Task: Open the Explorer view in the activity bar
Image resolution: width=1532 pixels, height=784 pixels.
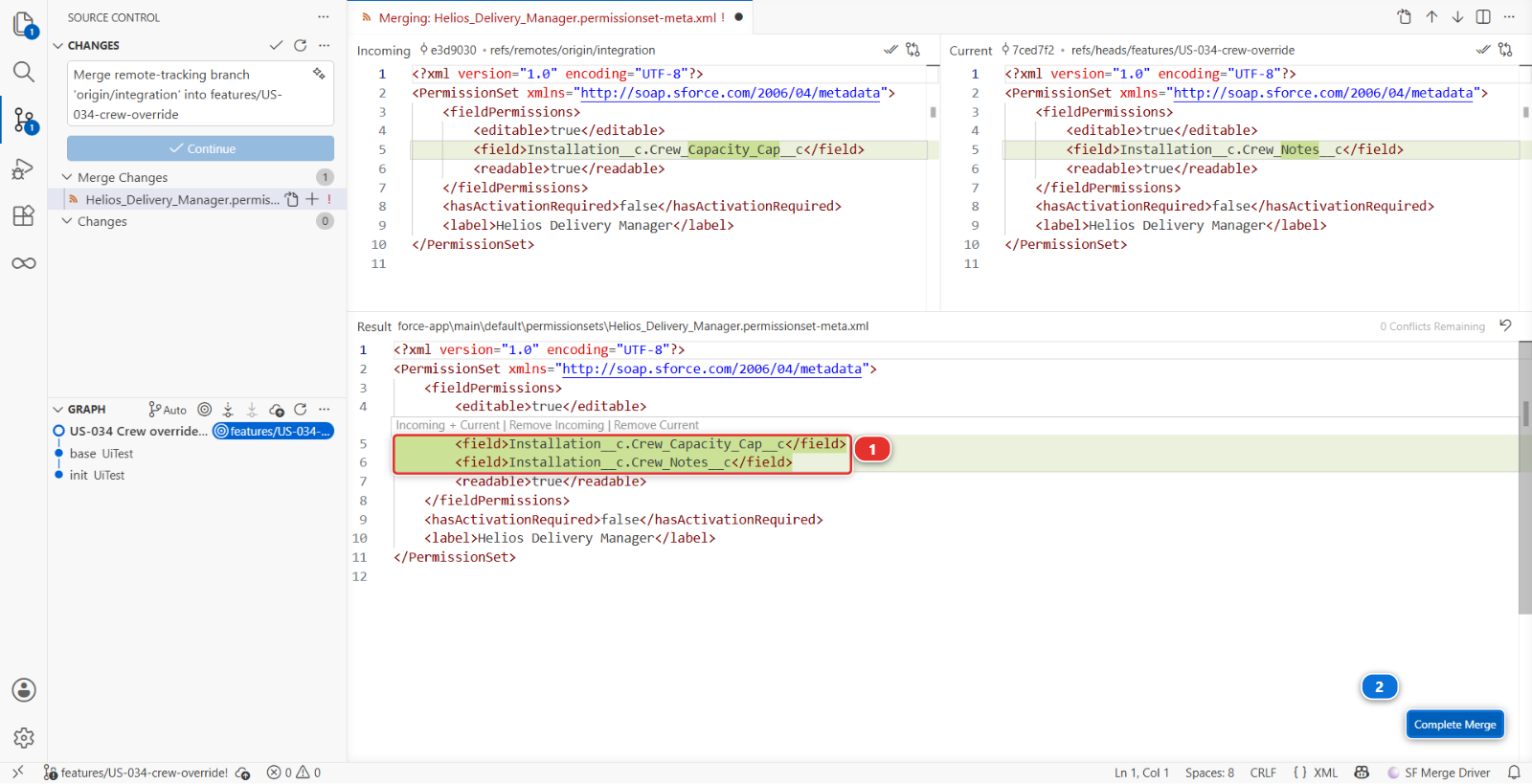Action: point(24,24)
